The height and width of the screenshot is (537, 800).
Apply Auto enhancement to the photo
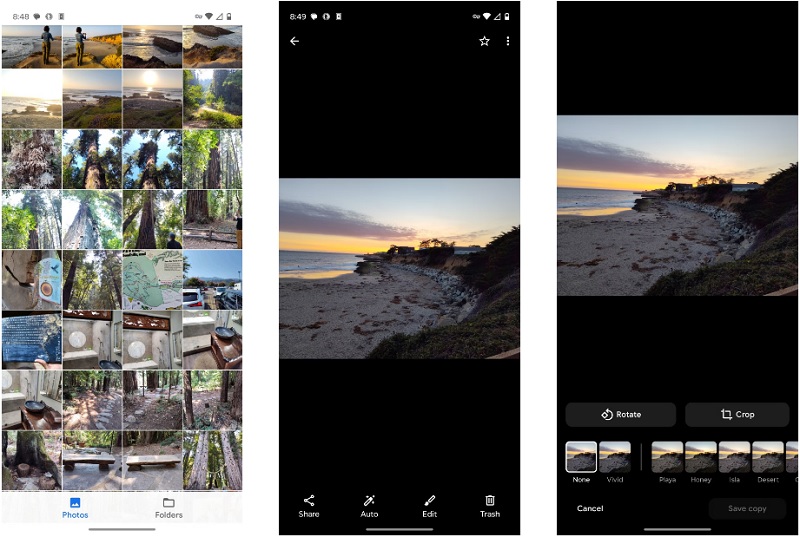tap(369, 506)
